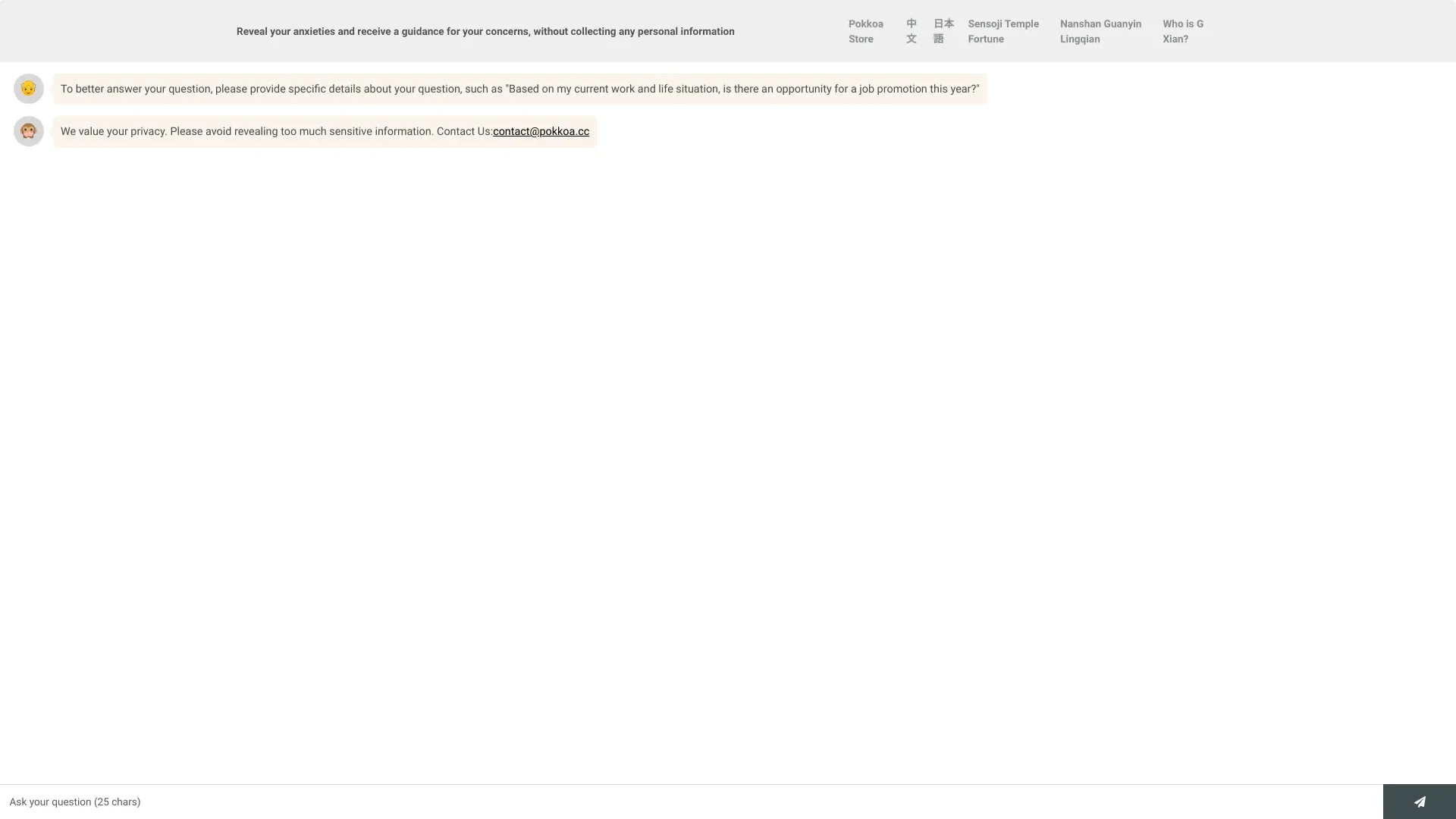This screenshot has width=1456, height=819.
Task: Click the Chinese language icon 中文
Action: (x=910, y=31)
